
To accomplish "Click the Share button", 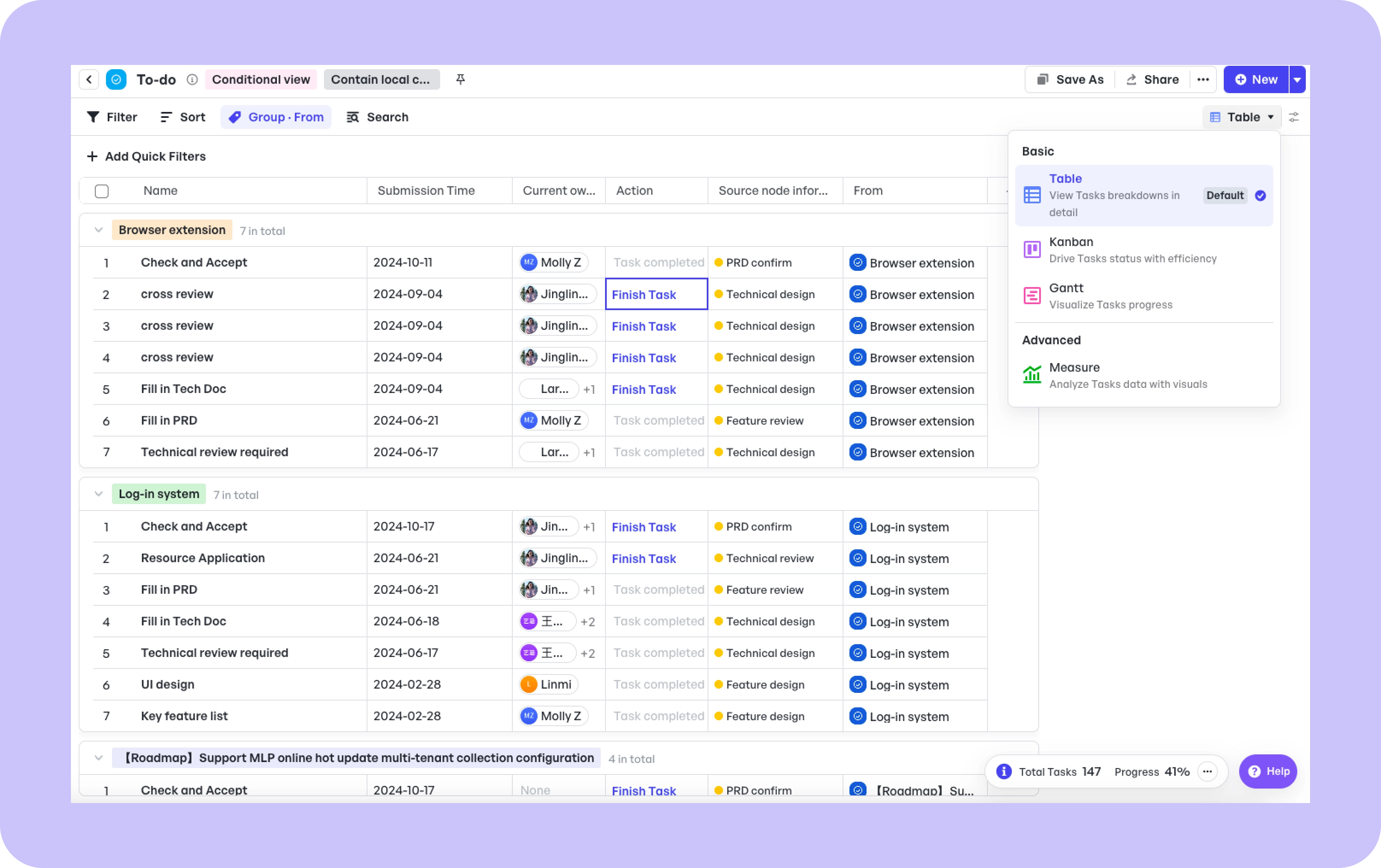I will click(1152, 80).
